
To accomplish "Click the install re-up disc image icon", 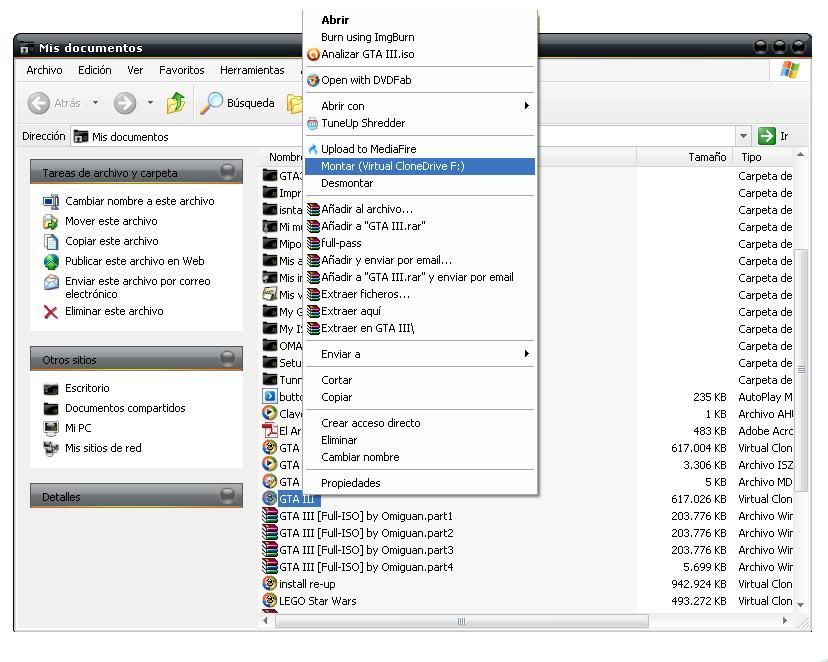I will click(x=270, y=584).
